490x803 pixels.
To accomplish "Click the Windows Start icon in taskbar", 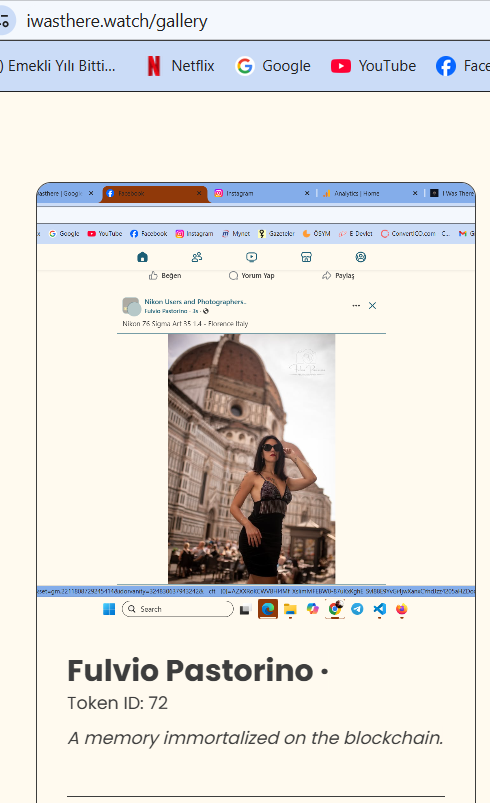I will point(109,609).
